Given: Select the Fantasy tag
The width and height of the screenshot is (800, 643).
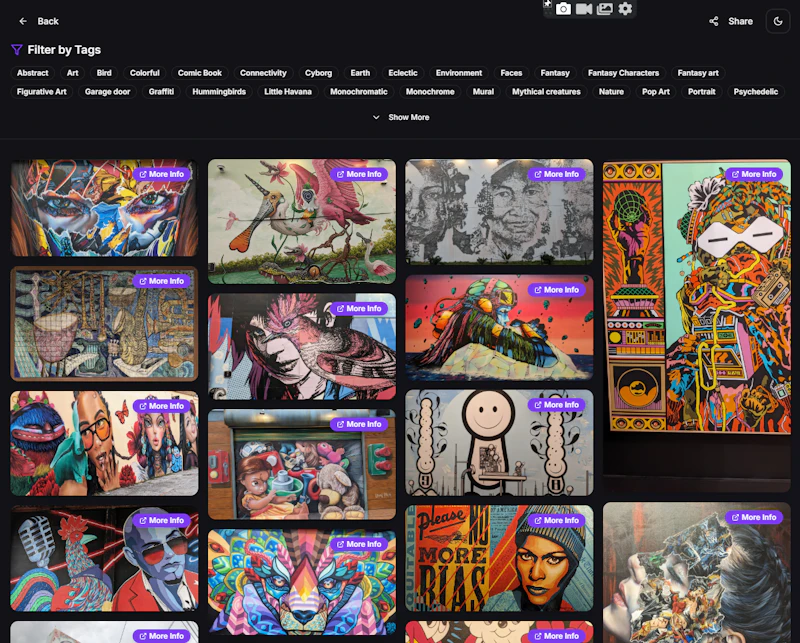Looking at the screenshot, I should coord(555,73).
